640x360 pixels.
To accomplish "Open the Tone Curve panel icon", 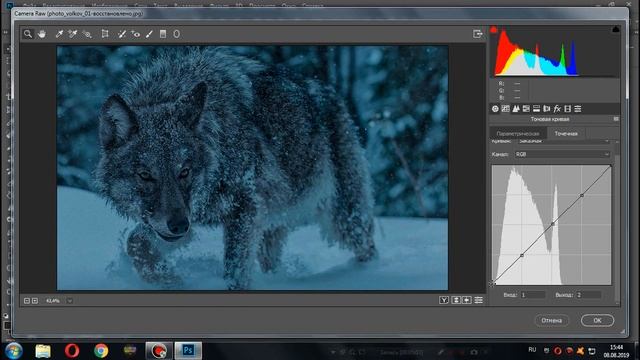I will [x=505, y=109].
